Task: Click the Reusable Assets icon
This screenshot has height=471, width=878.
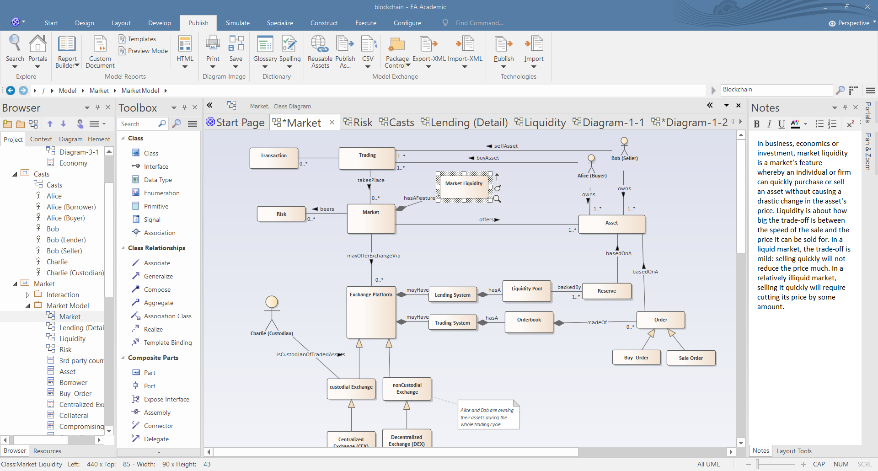Action: tap(320, 47)
